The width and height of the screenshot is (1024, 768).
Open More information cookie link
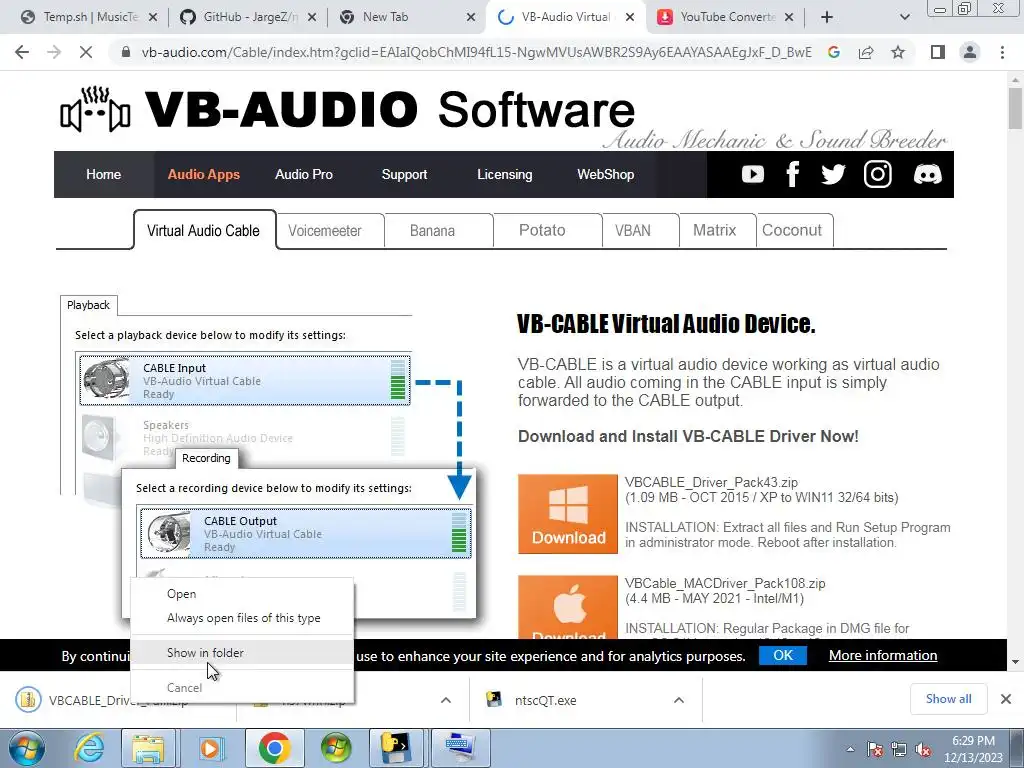pyautogui.click(x=883, y=655)
